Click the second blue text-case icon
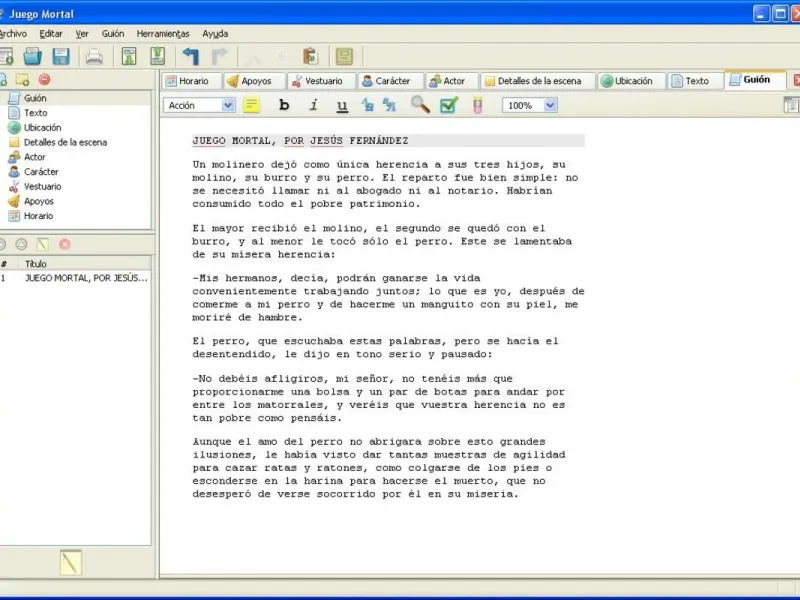 (x=389, y=105)
